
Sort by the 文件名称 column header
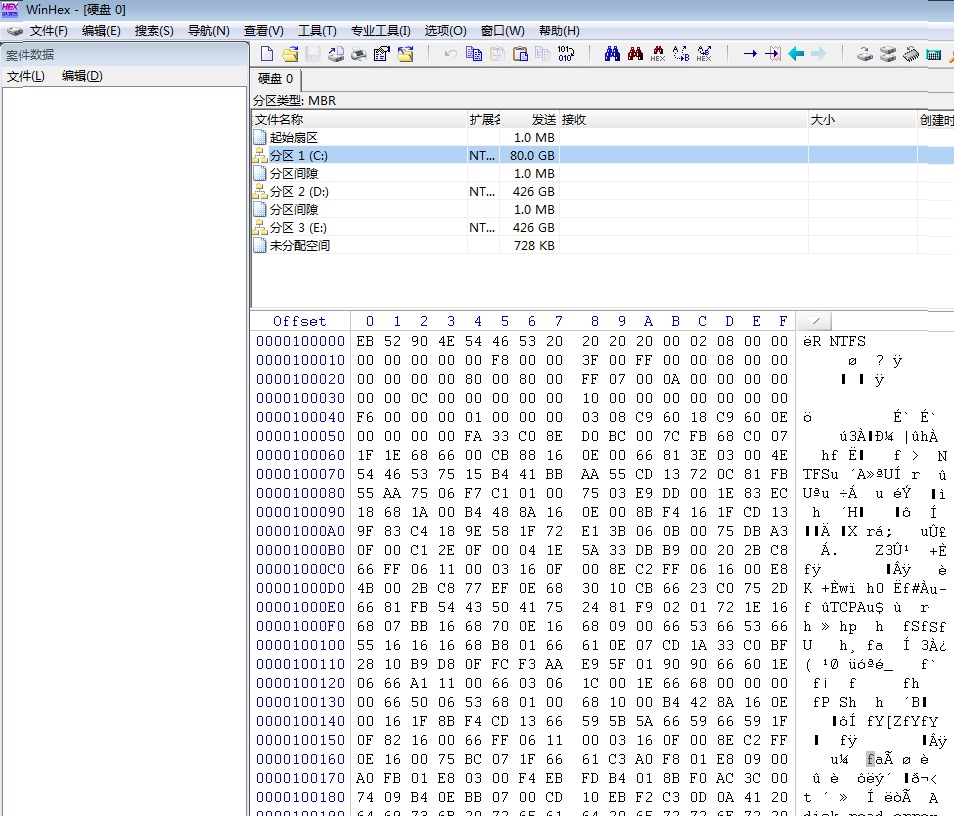click(359, 120)
